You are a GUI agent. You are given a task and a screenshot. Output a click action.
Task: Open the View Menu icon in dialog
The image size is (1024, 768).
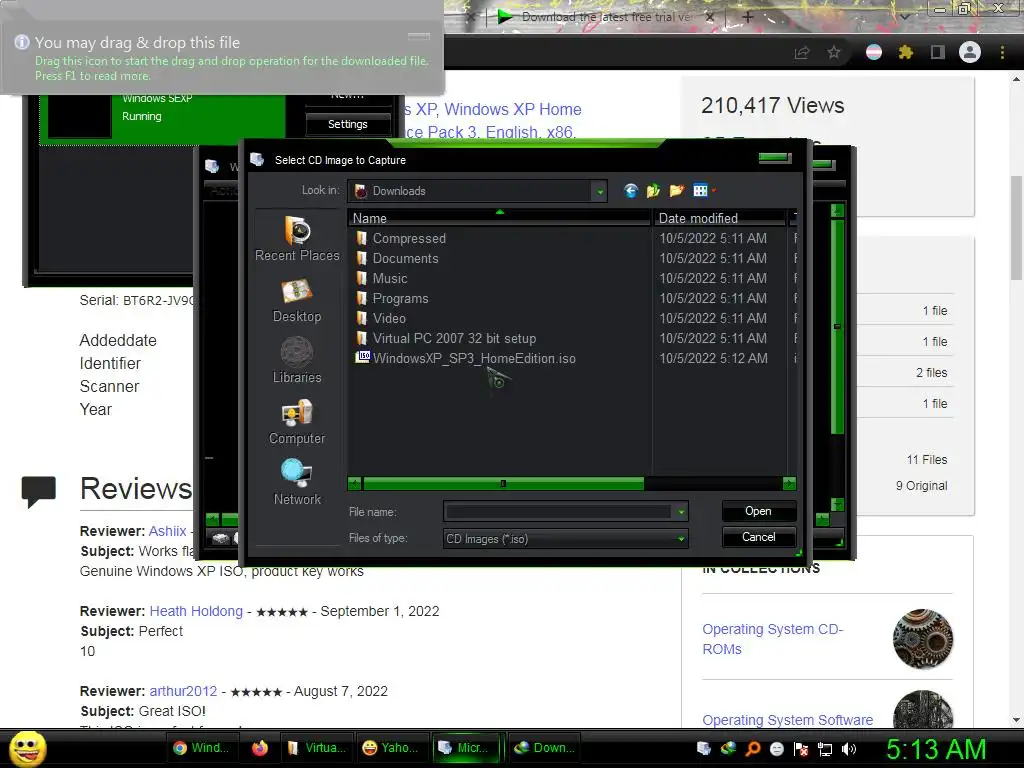coord(700,191)
